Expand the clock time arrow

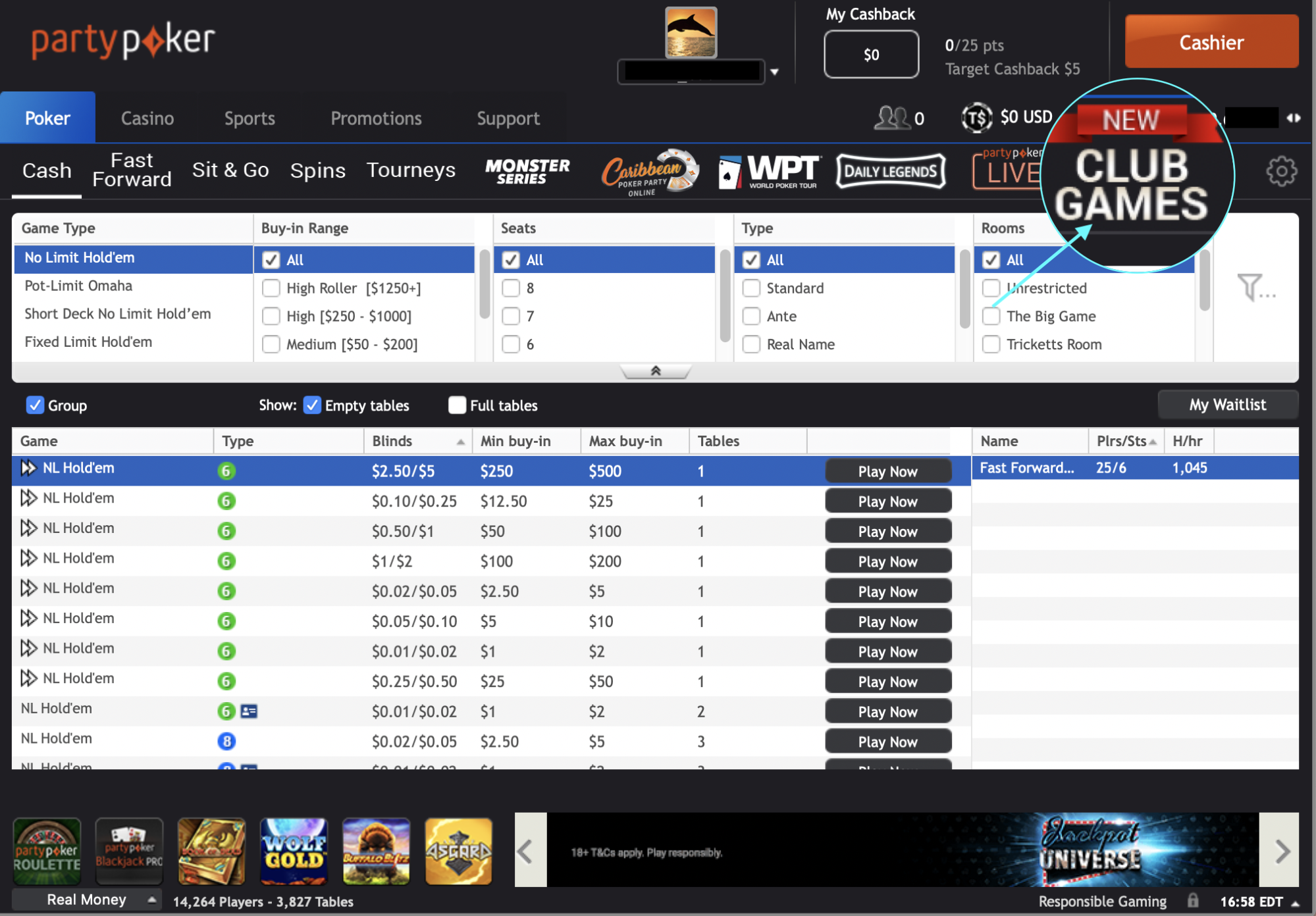pyautogui.click(x=1296, y=902)
